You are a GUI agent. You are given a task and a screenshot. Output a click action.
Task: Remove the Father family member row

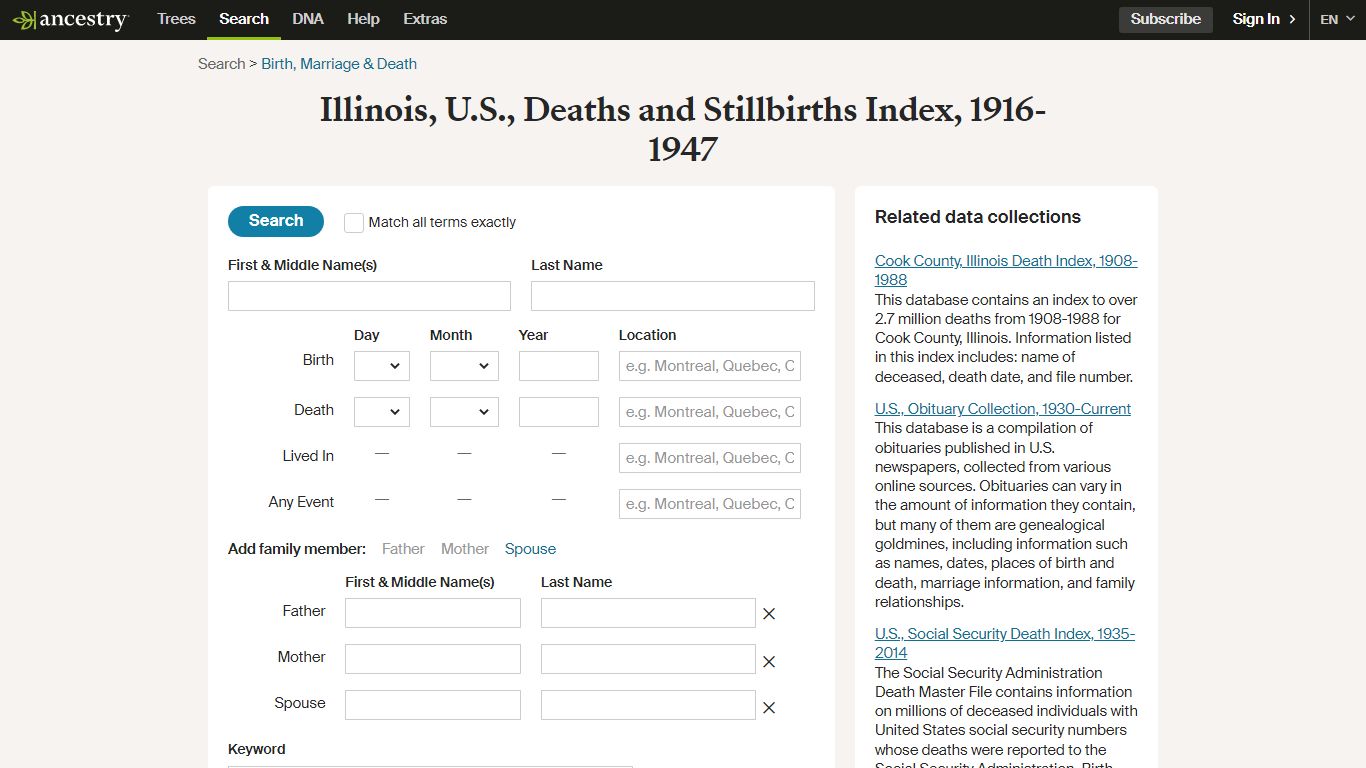coord(769,614)
